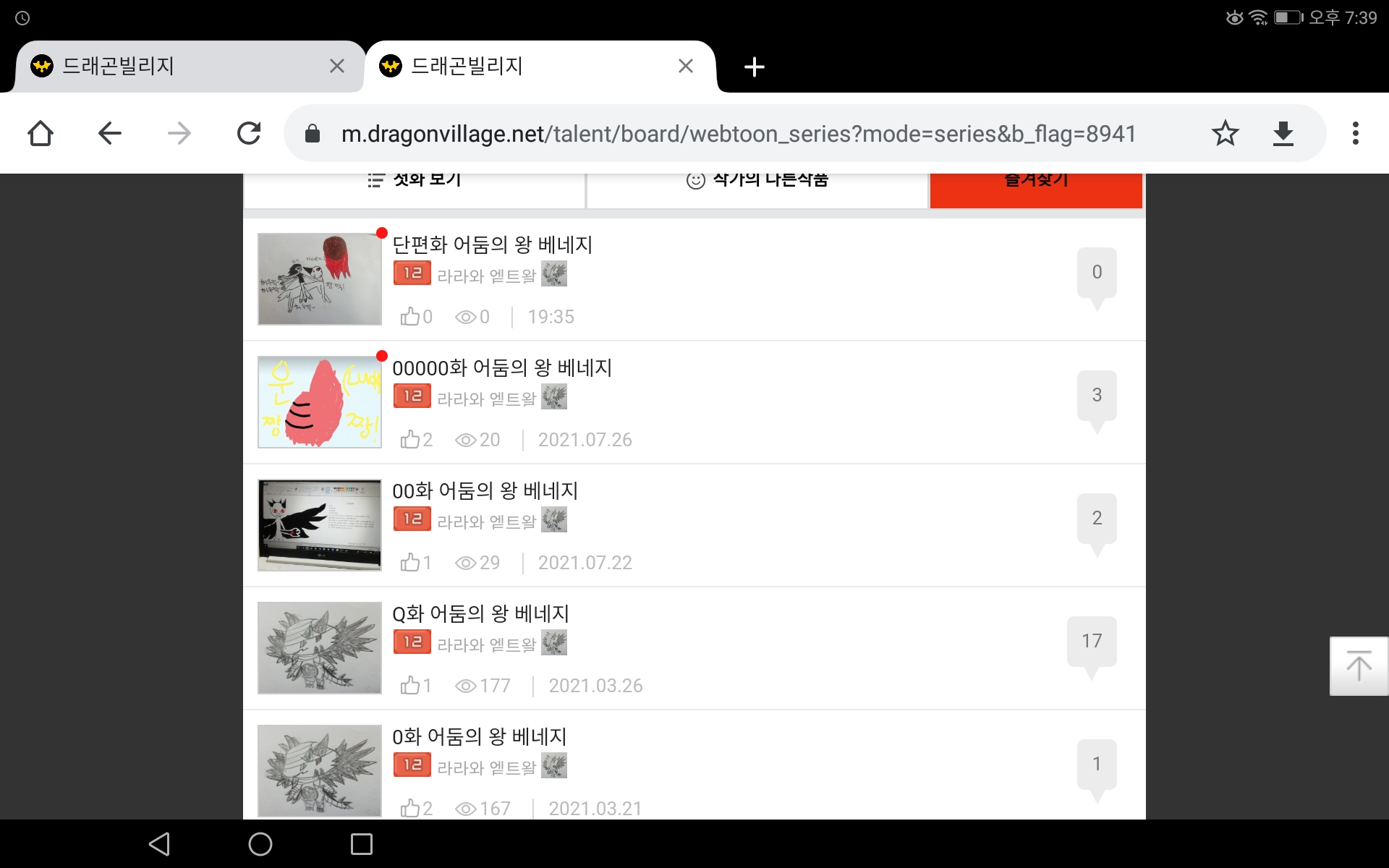Screen dimensions: 1389x868
Task: Tap the Android home circle button
Action: (260, 844)
